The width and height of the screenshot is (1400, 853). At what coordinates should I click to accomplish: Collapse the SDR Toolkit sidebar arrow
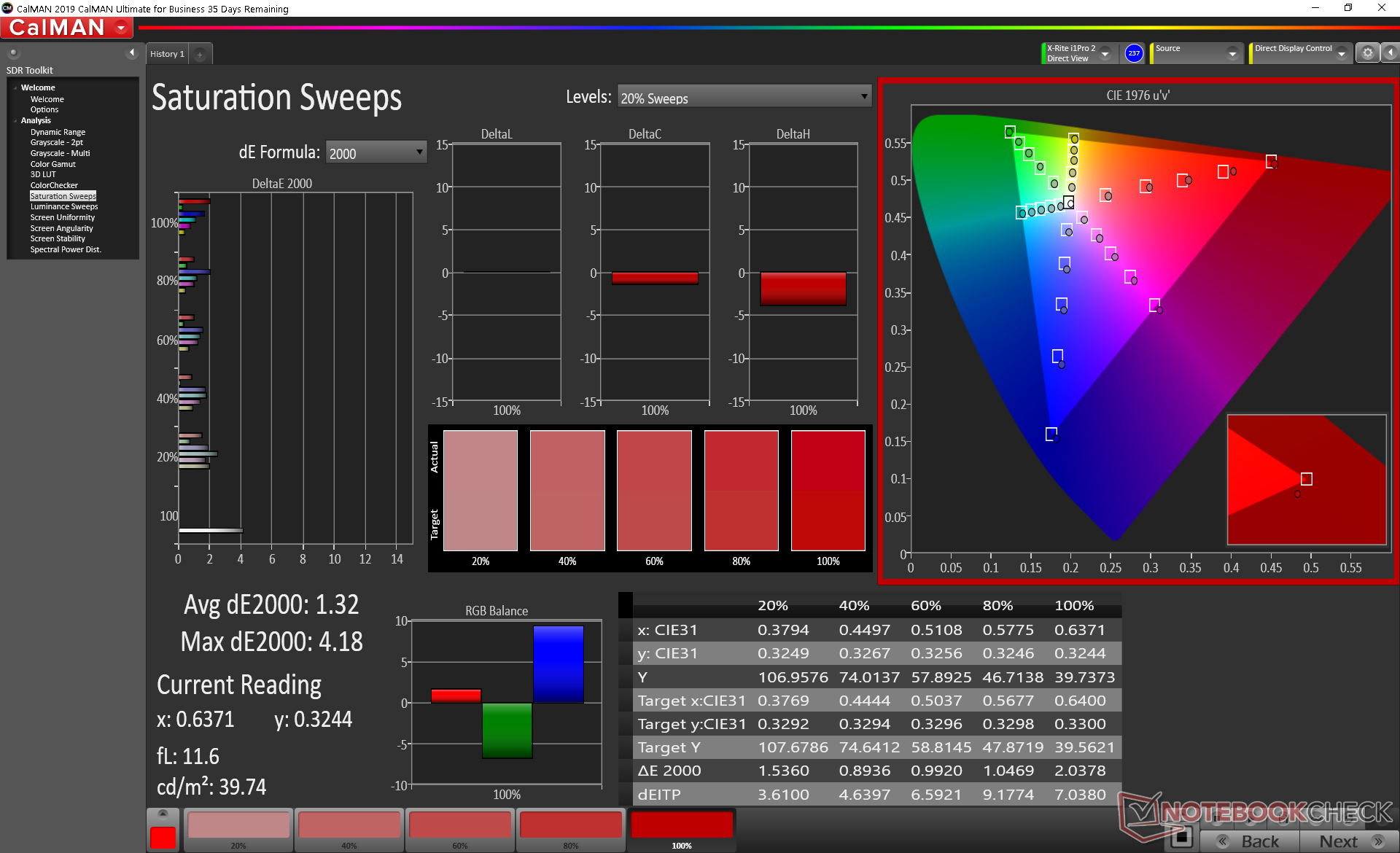click(x=132, y=52)
